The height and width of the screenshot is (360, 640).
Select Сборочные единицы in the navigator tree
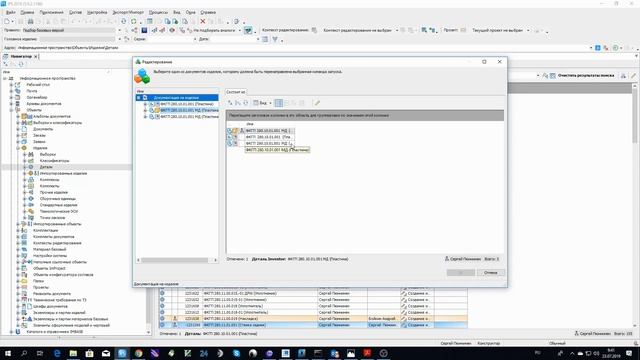coord(58,199)
